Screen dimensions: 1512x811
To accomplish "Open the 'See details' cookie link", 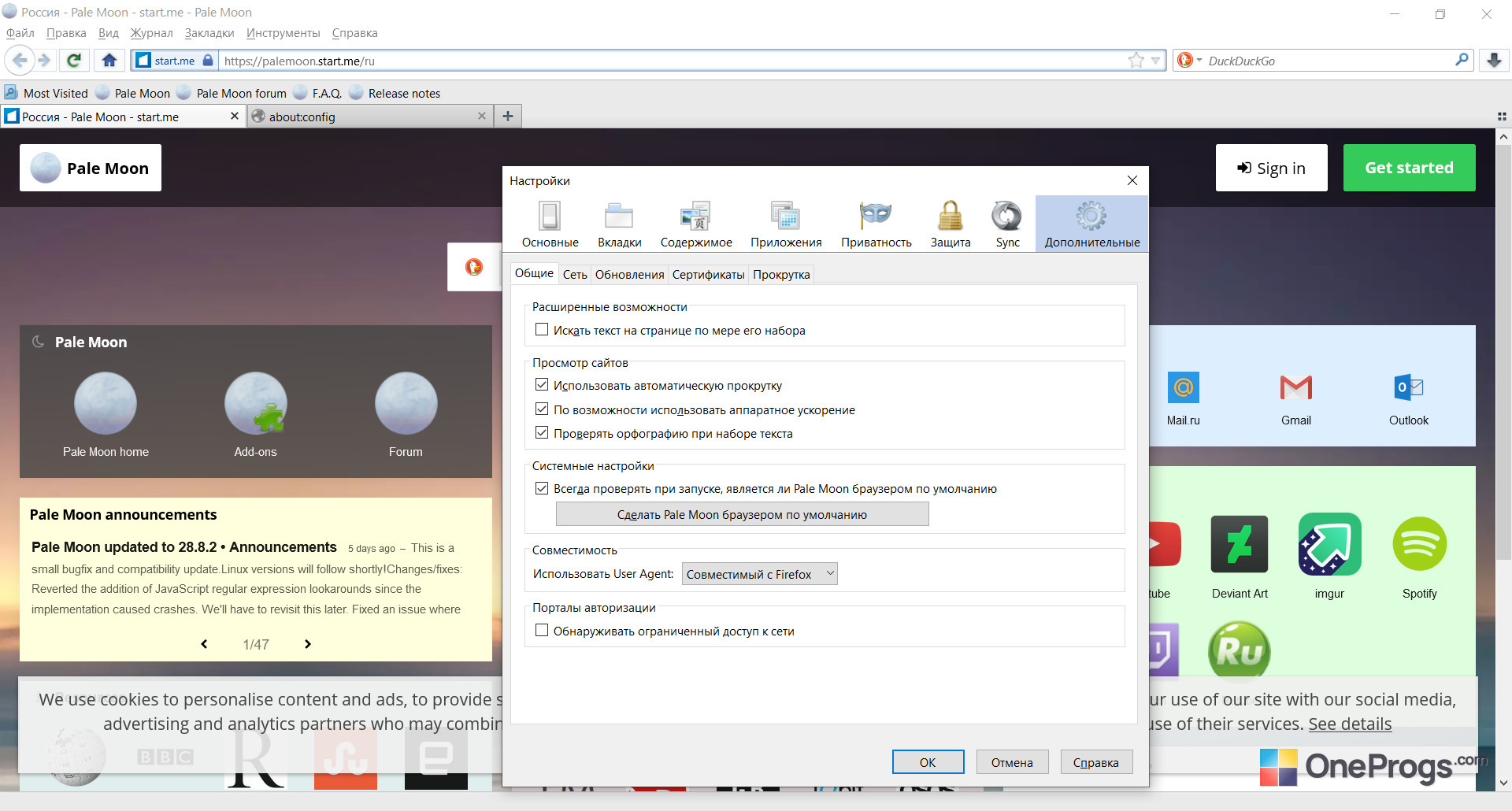I will point(1350,724).
